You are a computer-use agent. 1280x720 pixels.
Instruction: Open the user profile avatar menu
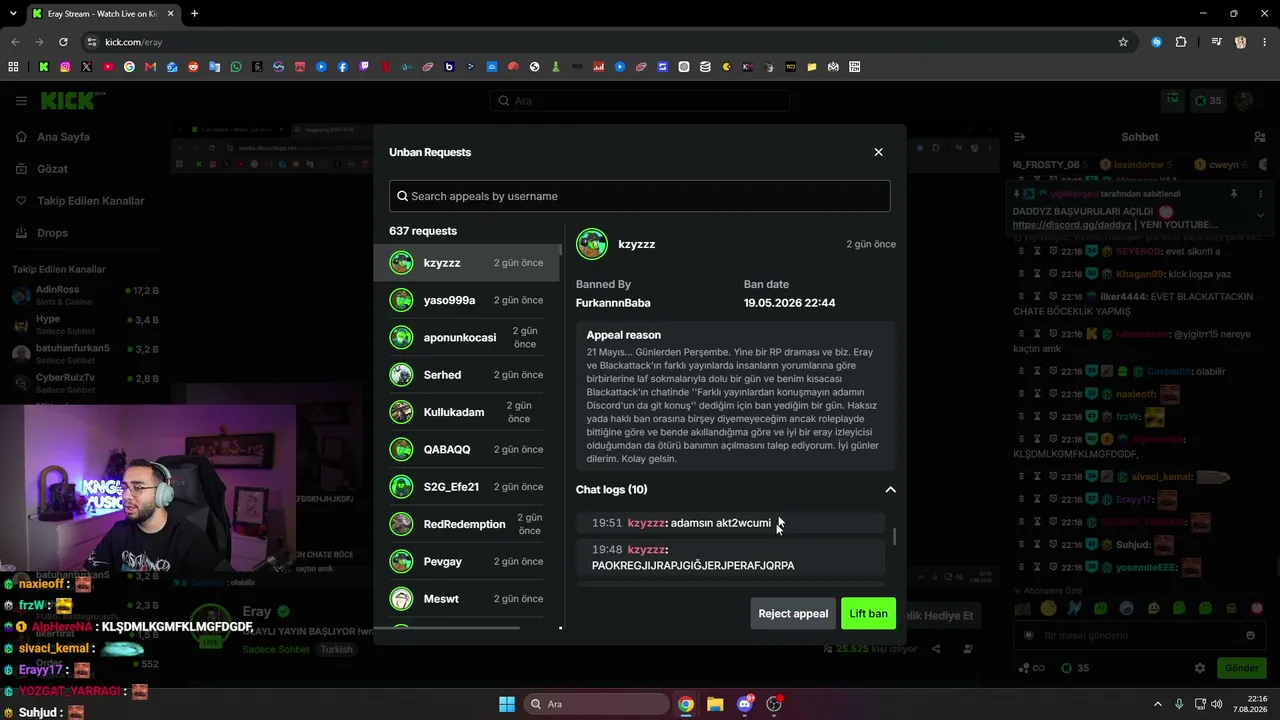pos(1245,100)
